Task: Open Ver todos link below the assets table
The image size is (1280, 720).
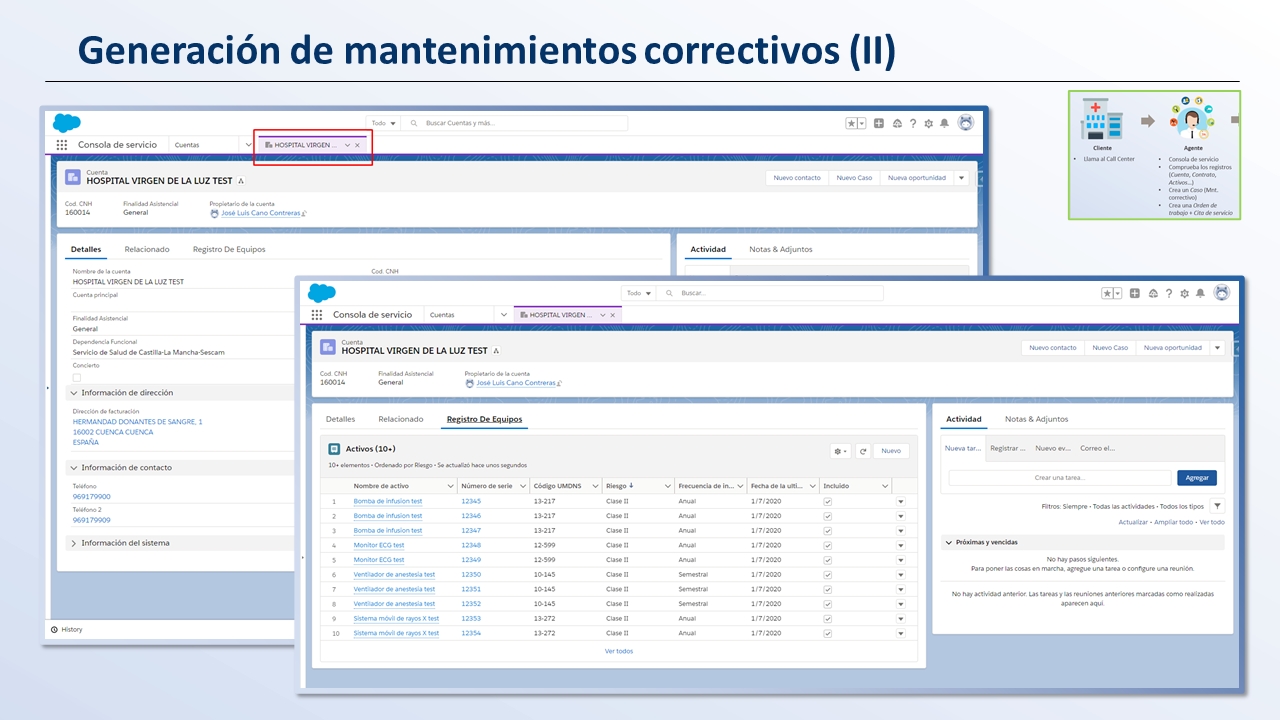Action: (618, 651)
